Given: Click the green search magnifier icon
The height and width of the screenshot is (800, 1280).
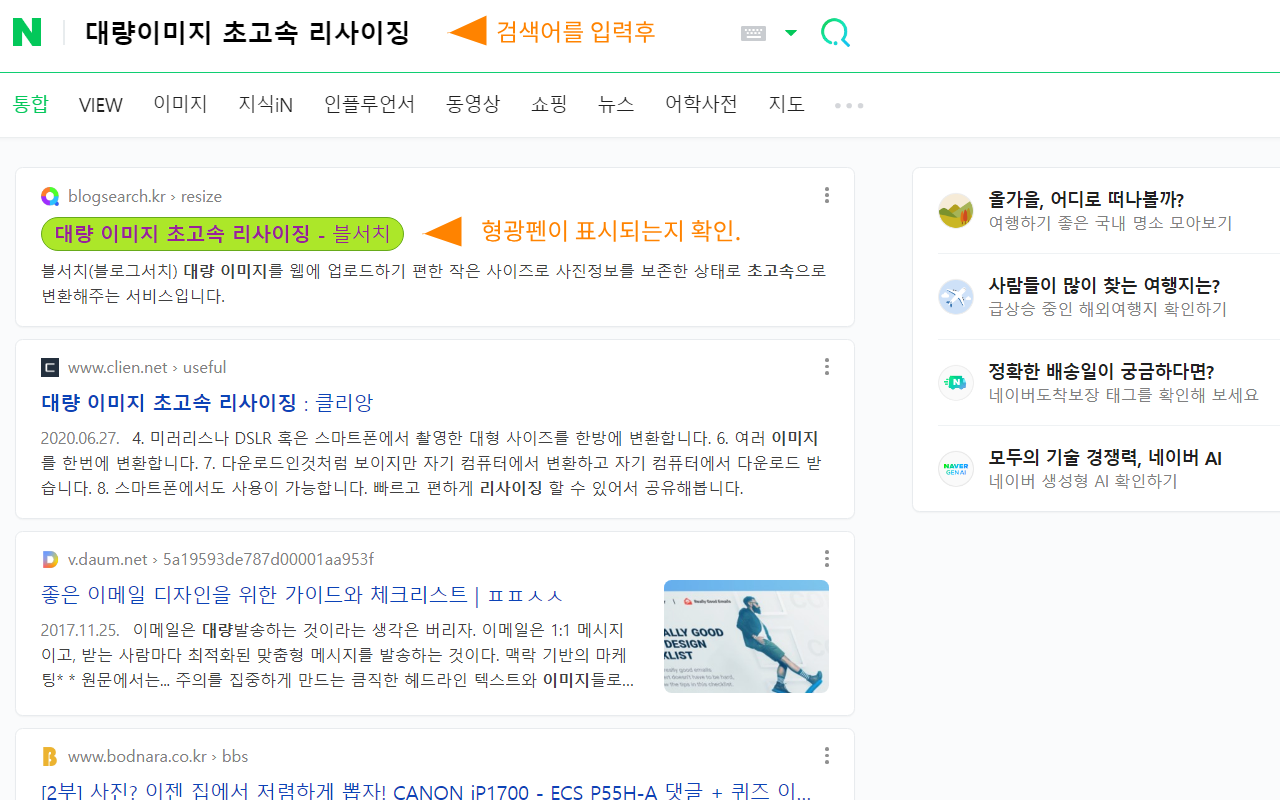Looking at the screenshot, I should [x=835, y=32].
